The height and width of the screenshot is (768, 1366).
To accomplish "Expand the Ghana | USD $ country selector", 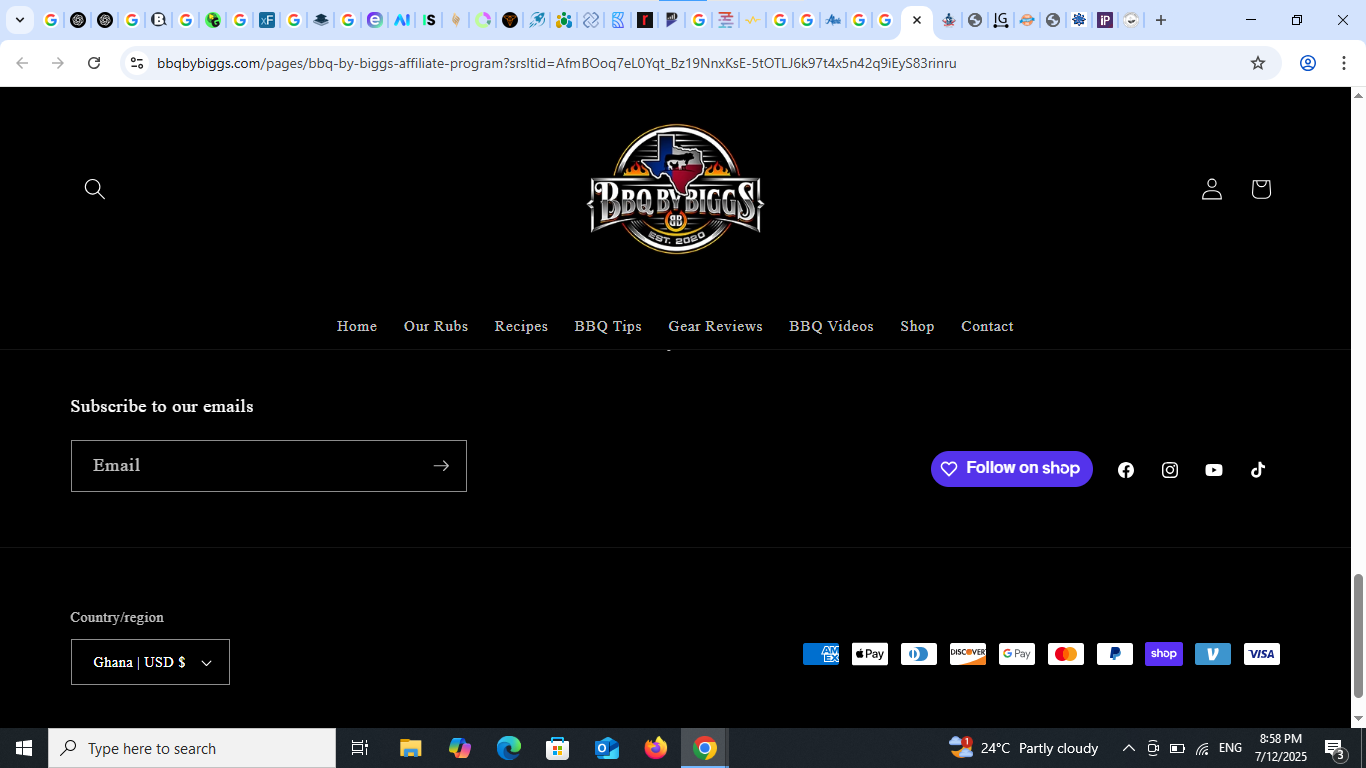I will coord(150,662).
